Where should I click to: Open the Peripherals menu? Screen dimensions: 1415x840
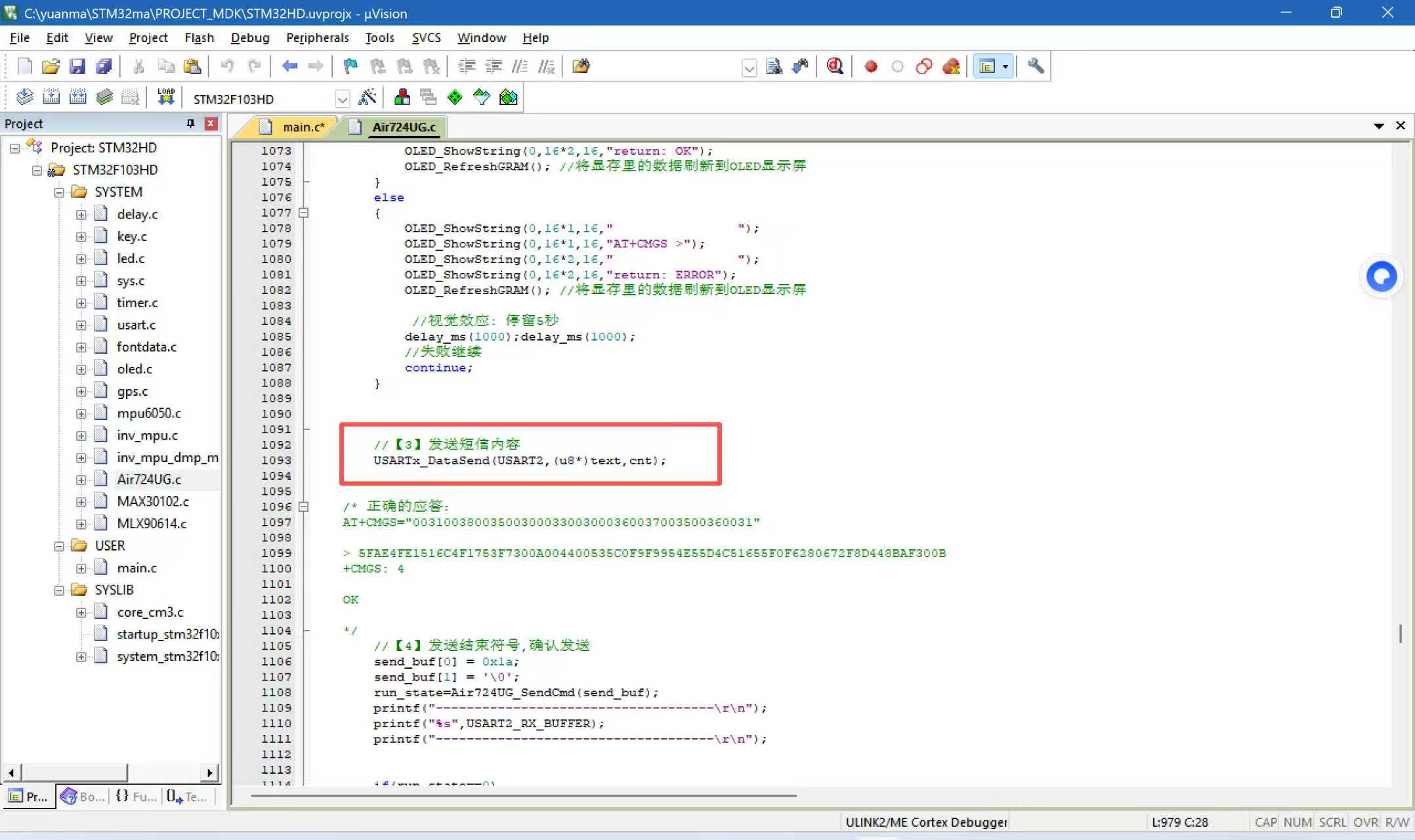(x=317, y=38)
